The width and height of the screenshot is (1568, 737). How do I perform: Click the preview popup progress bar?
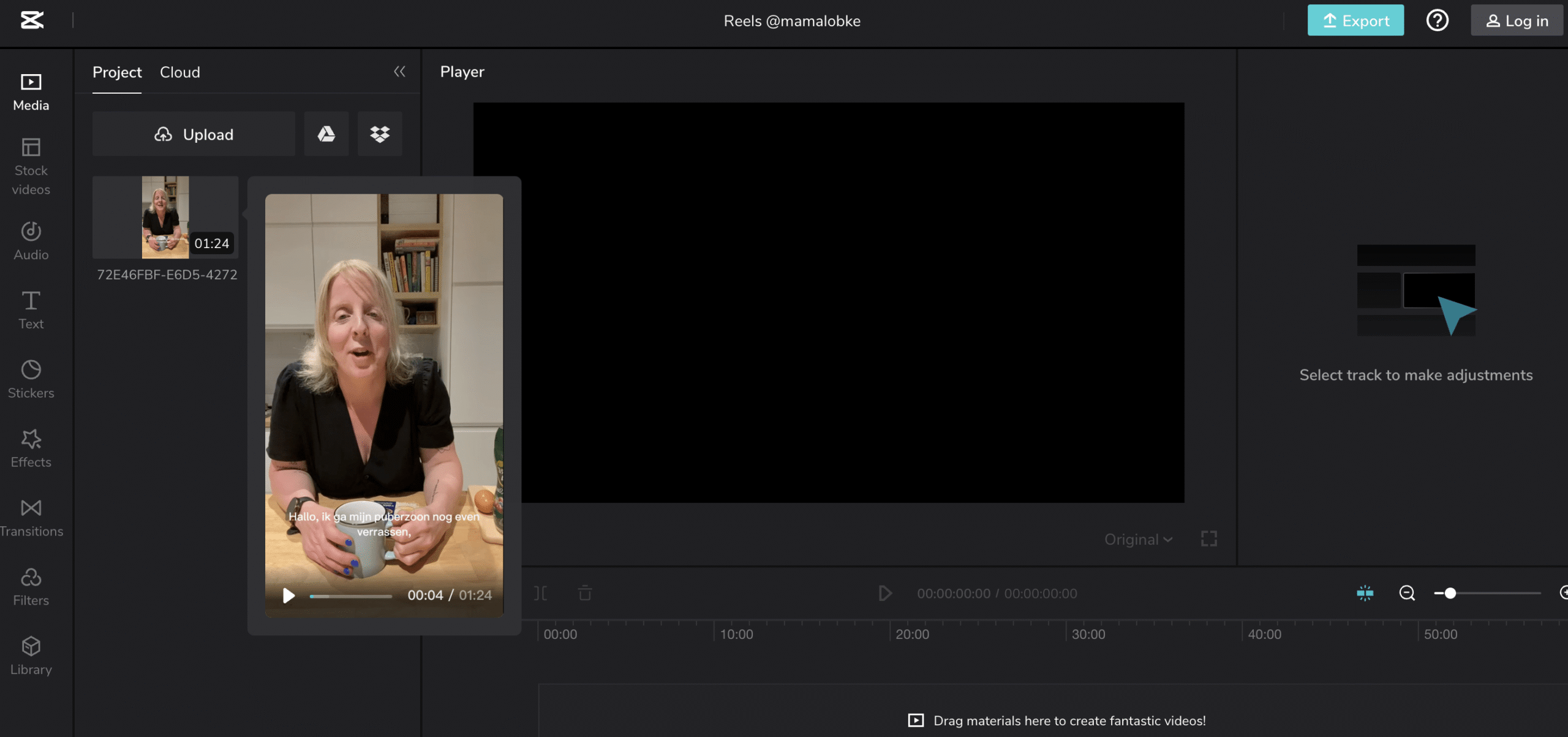[350, 595]
